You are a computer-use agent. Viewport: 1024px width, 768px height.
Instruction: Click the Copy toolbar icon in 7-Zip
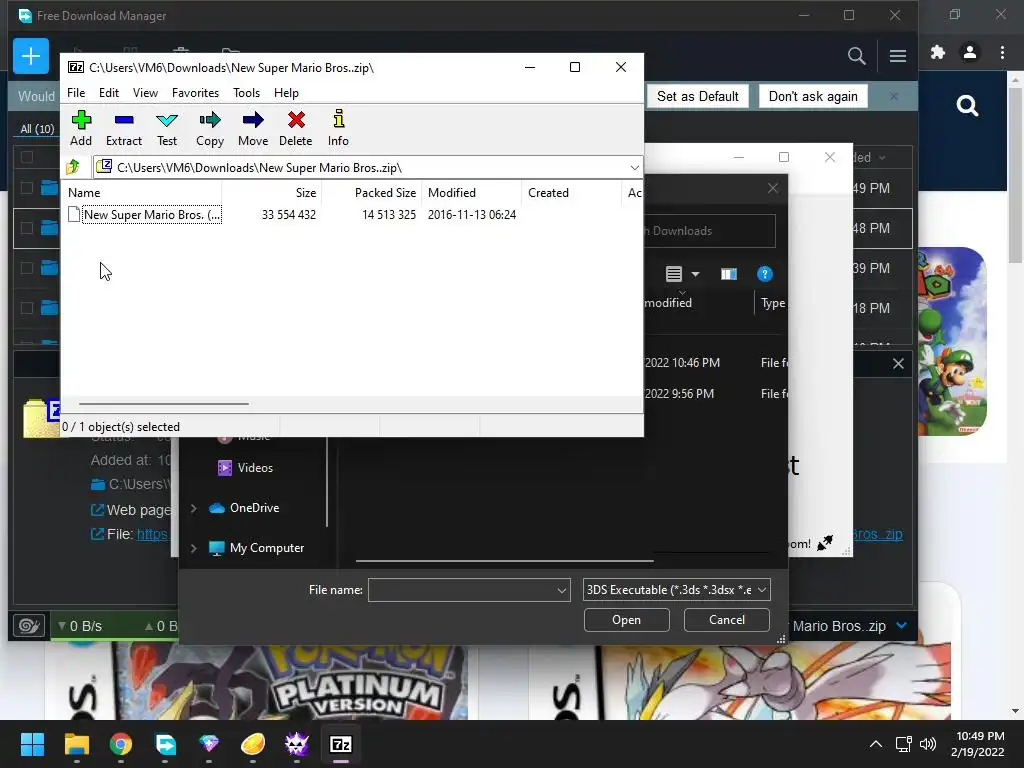[x=210, y=128]
